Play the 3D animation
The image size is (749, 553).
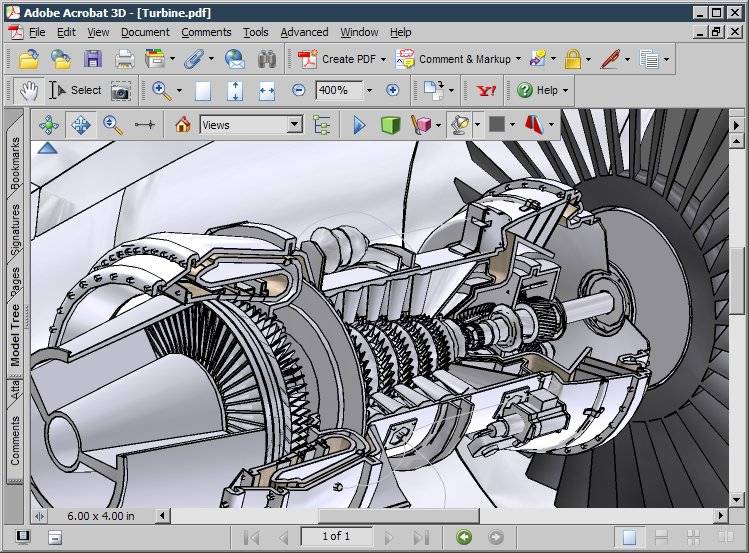click(360, 125)
